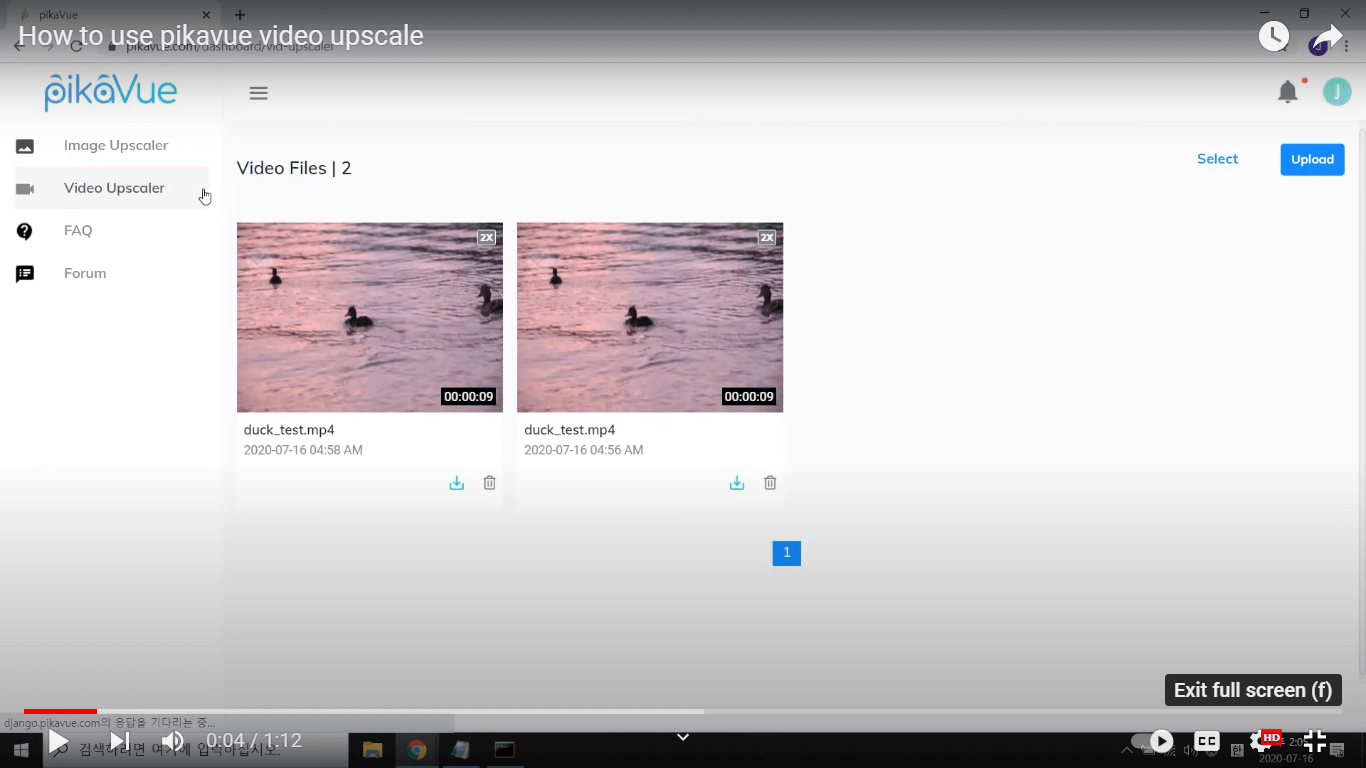Open the FAQ sidebar item
The height and width of the screenshot is (768, 1366).
(x=78, y=231)
